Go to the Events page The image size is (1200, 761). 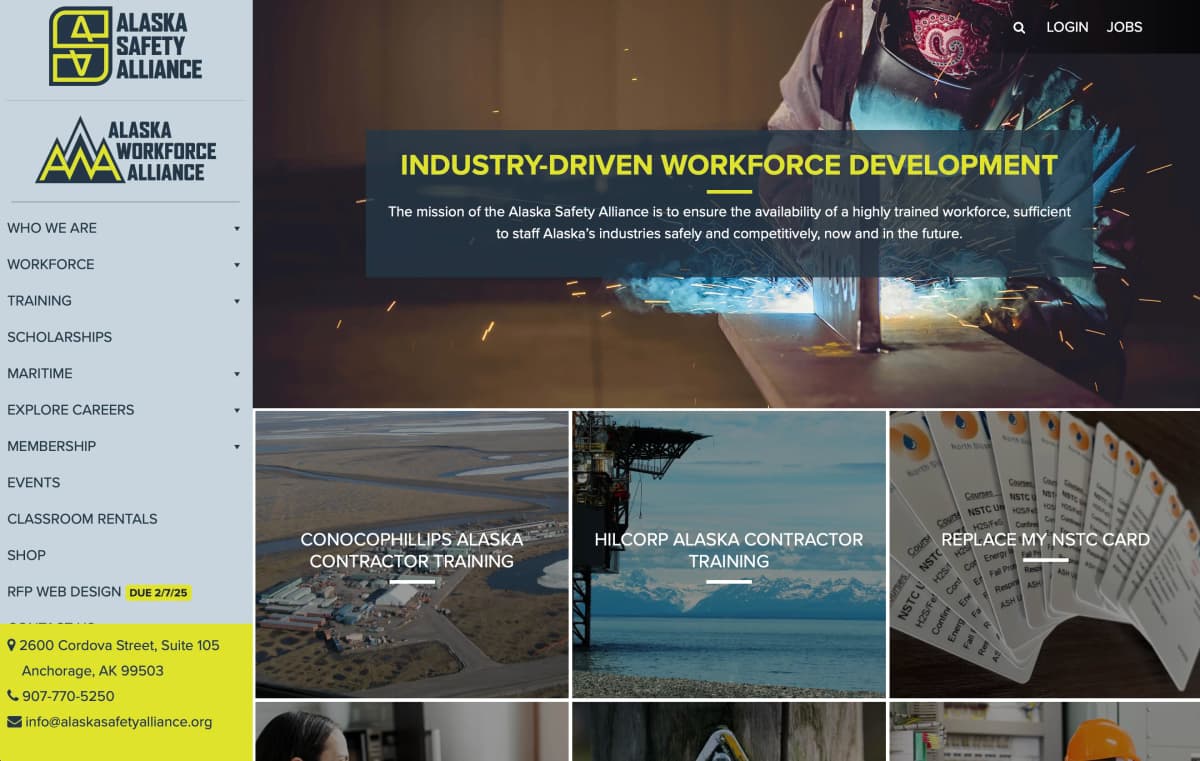click(x=34, y=482)
